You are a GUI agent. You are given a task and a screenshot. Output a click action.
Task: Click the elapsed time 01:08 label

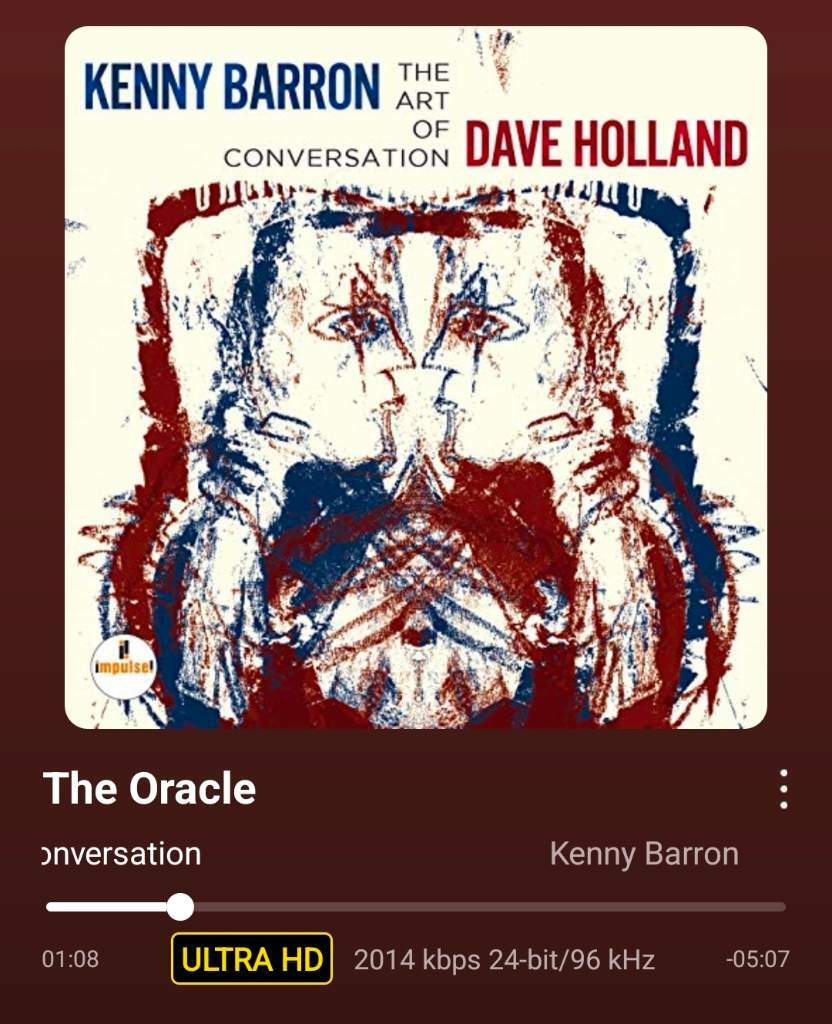point(71,959)
